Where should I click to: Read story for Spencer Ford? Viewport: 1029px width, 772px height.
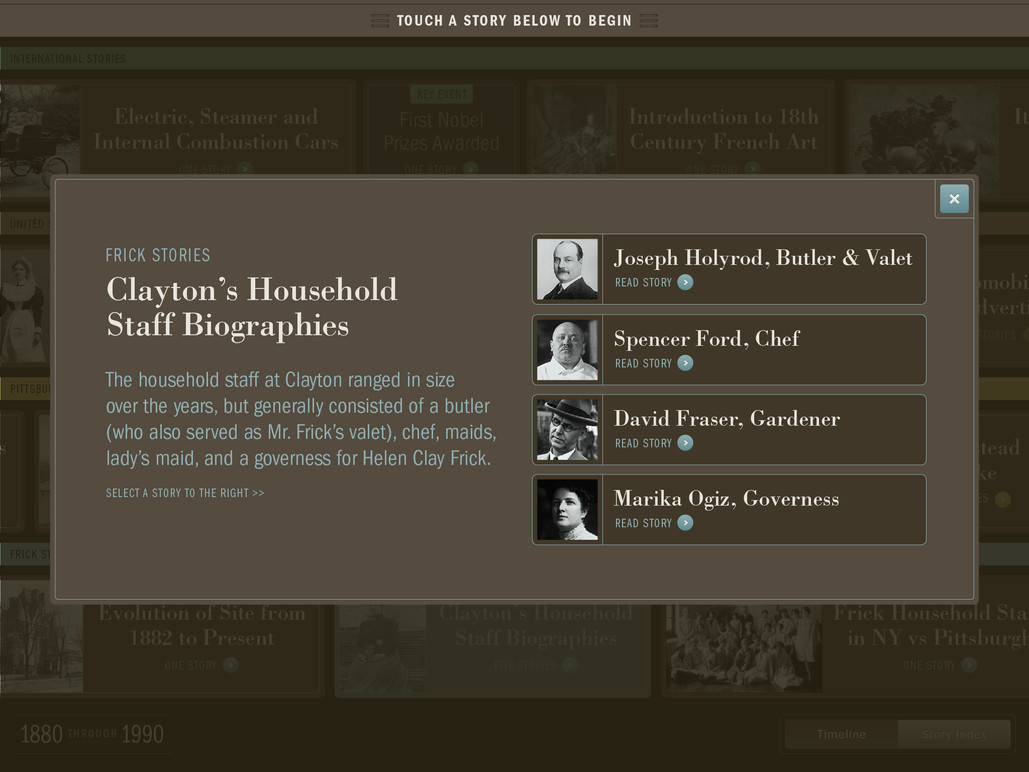pyautogui.click(x=643, y=363)
